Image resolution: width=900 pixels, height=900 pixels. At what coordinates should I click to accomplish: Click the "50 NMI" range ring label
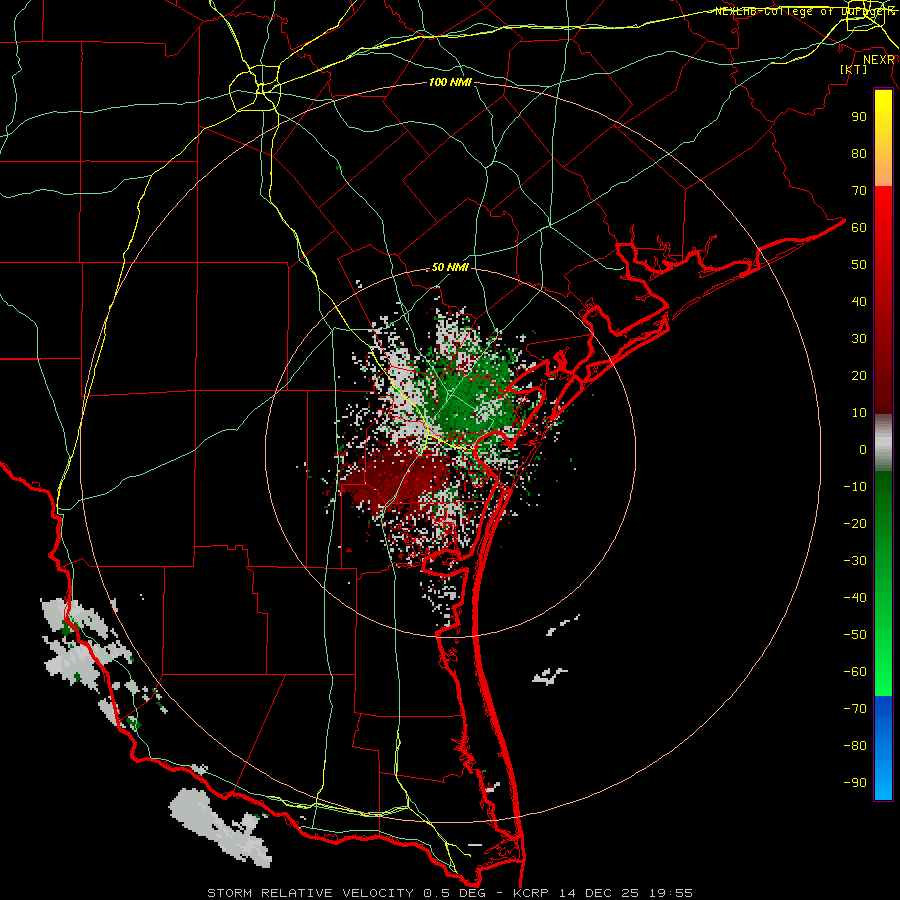click(x=450, y=267)
